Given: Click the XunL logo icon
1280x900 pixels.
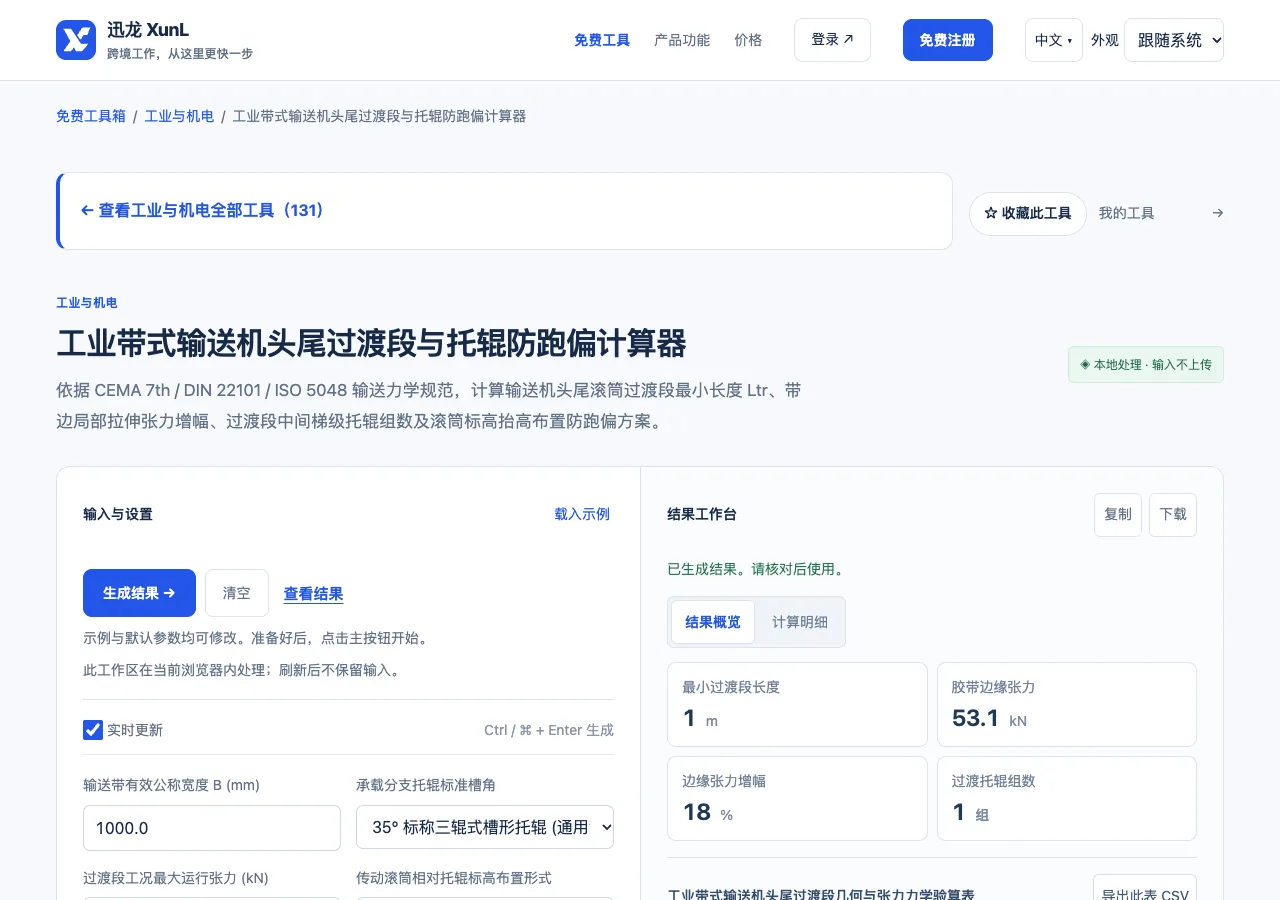Looking at the screenshot, I should tap(76, 40).
